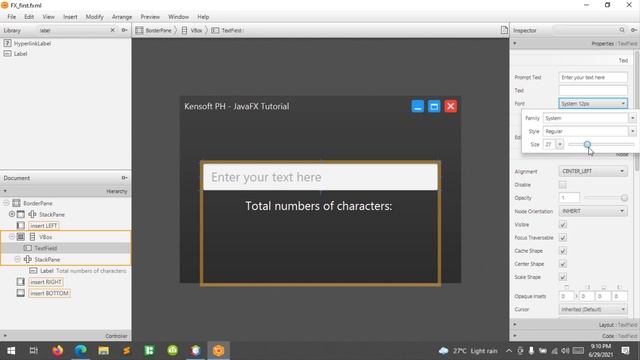Toggle the Disable checkbox

click(562, 184)
